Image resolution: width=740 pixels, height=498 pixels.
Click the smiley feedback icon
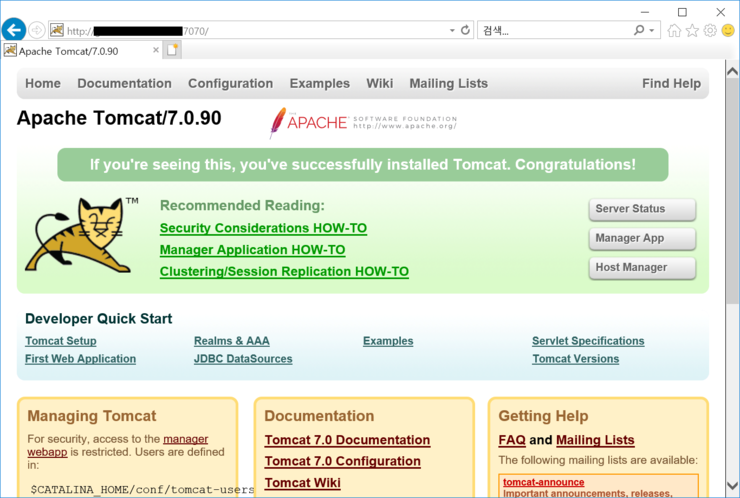(727, 31)
